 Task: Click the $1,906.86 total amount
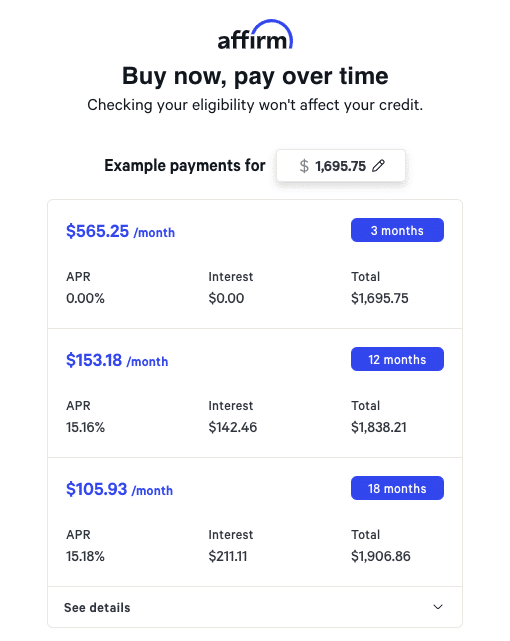[x=381, y=556]
